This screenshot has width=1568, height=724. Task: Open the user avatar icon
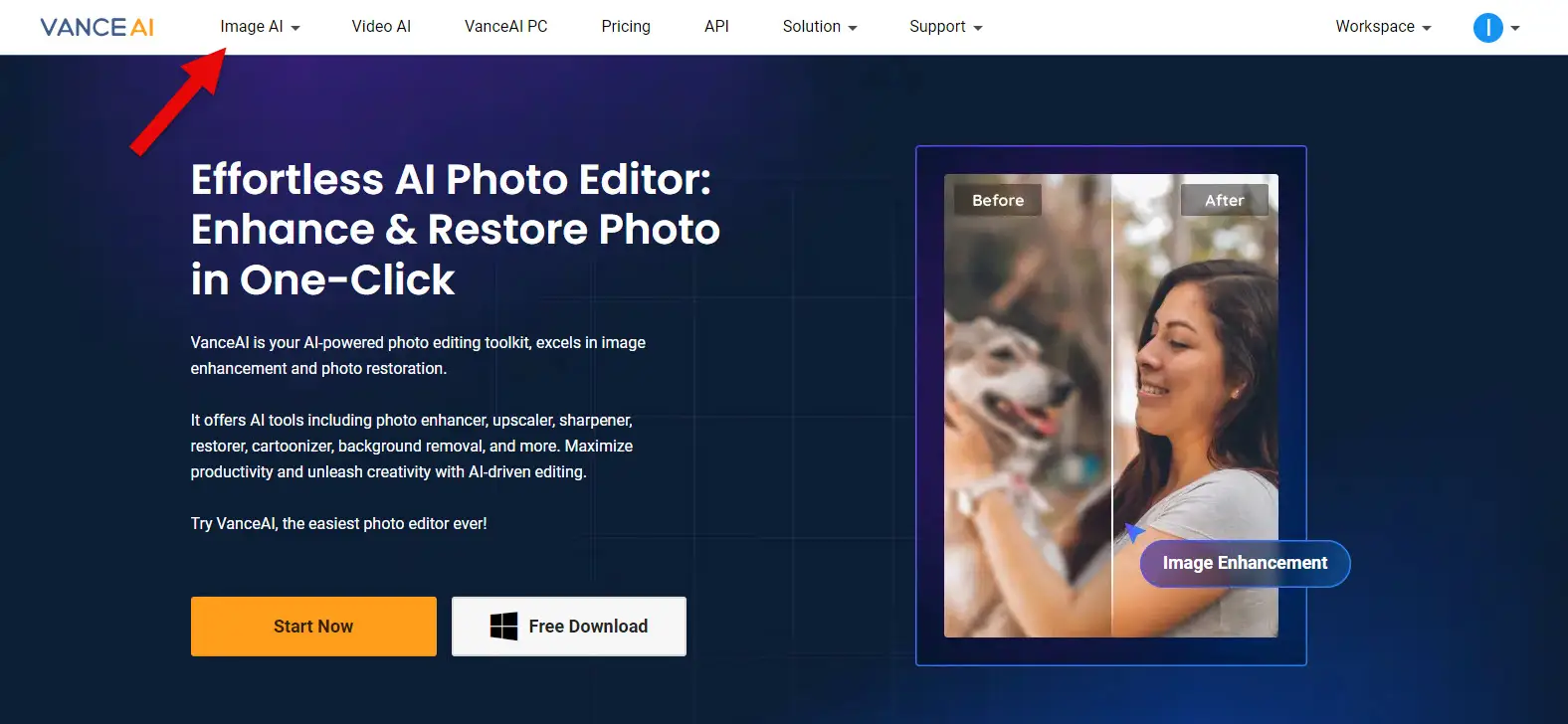1487,28
